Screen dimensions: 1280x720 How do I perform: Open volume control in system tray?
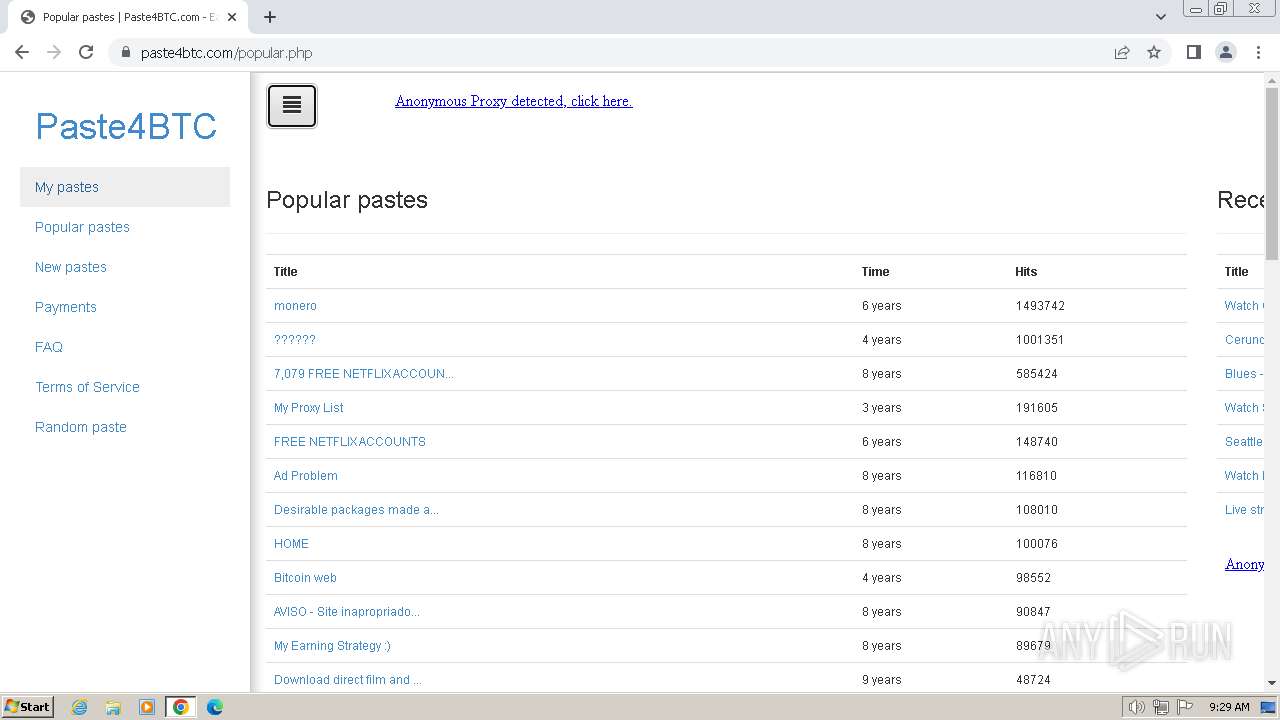[x=1136, y=707]
